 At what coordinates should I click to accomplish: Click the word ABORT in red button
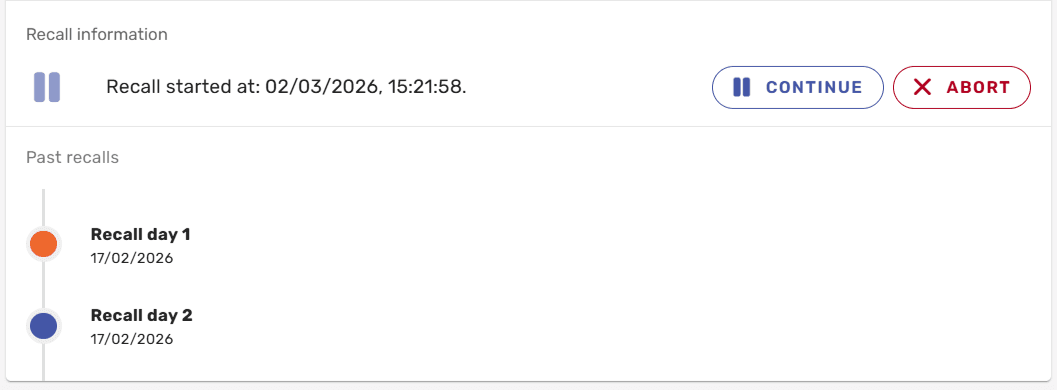pyautogui.click(x=978, y=88)
